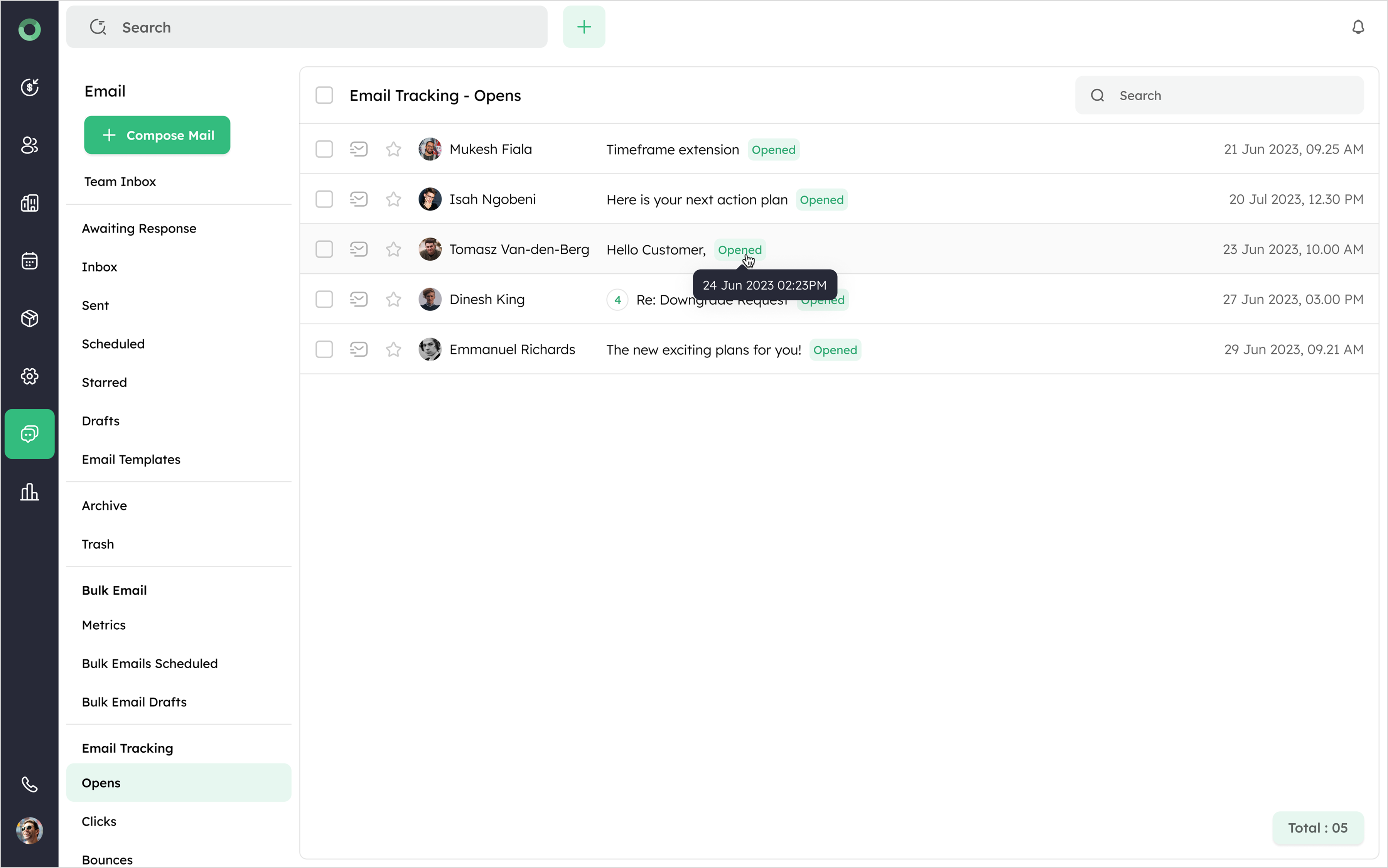This screenshot has height=868, width=1388.
Task: Open the phone icon in the sidebar
Action: (29, 784)
